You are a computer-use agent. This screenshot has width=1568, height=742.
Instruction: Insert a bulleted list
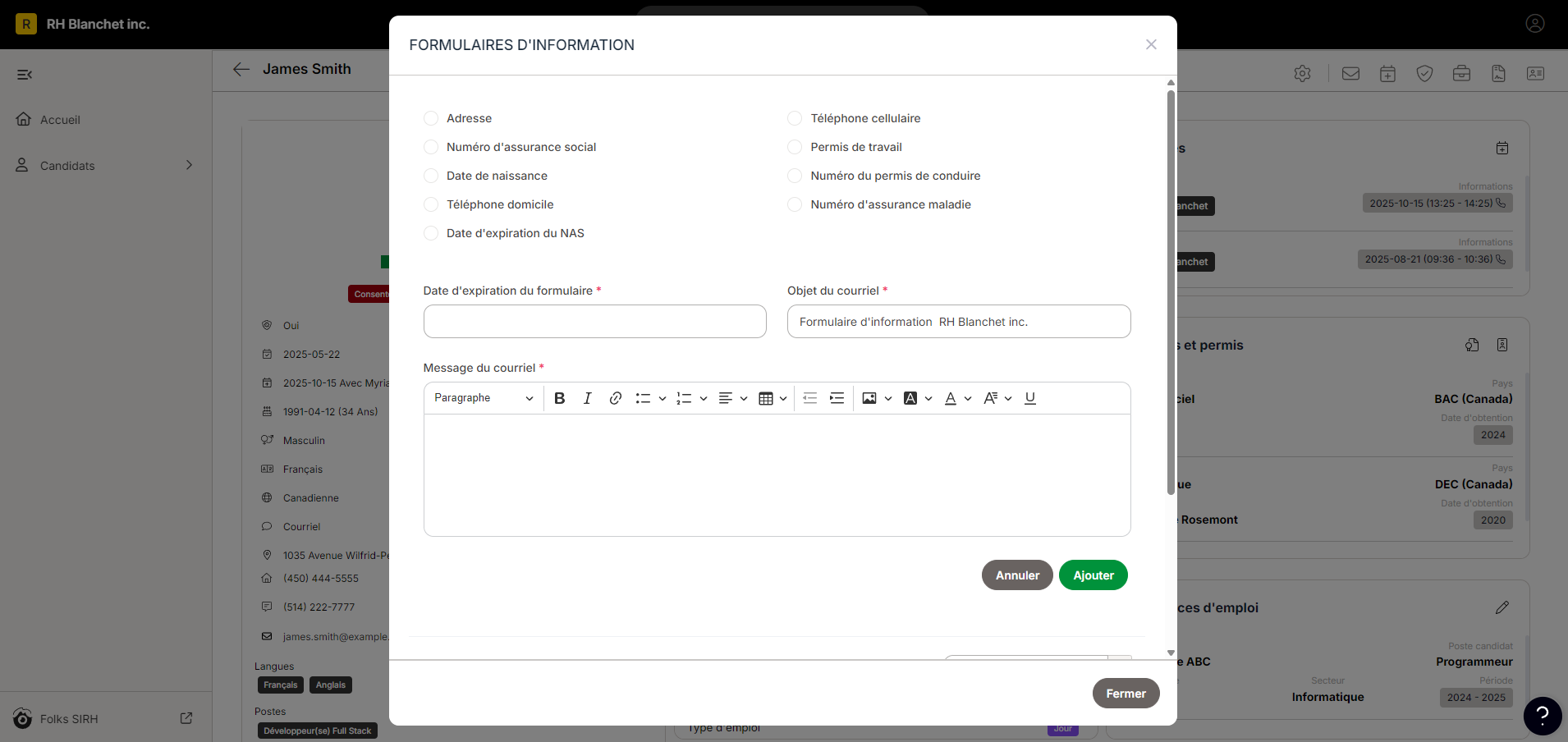(643, 398)
